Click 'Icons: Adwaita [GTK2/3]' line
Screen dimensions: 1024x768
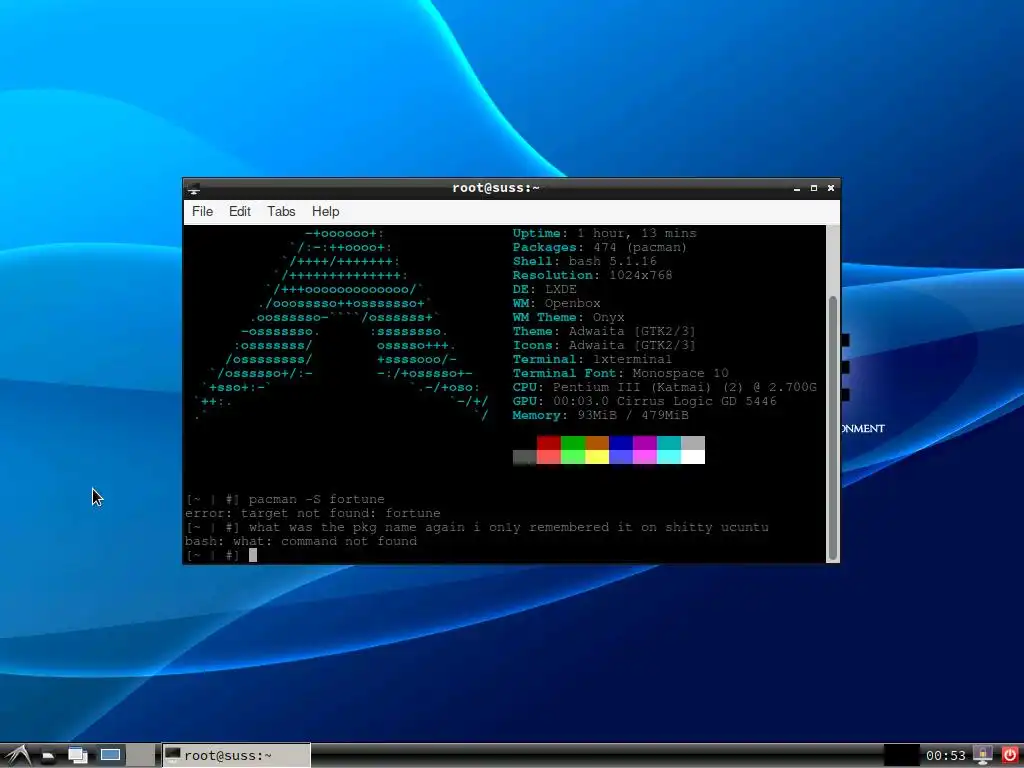click(604, 345)
